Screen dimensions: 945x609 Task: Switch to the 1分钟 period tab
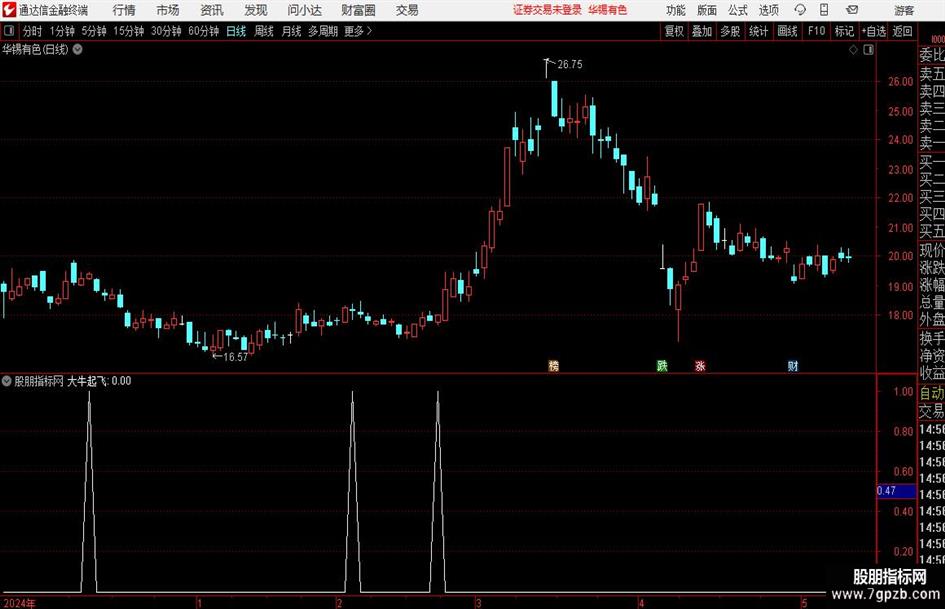click(x=62, y=31)
